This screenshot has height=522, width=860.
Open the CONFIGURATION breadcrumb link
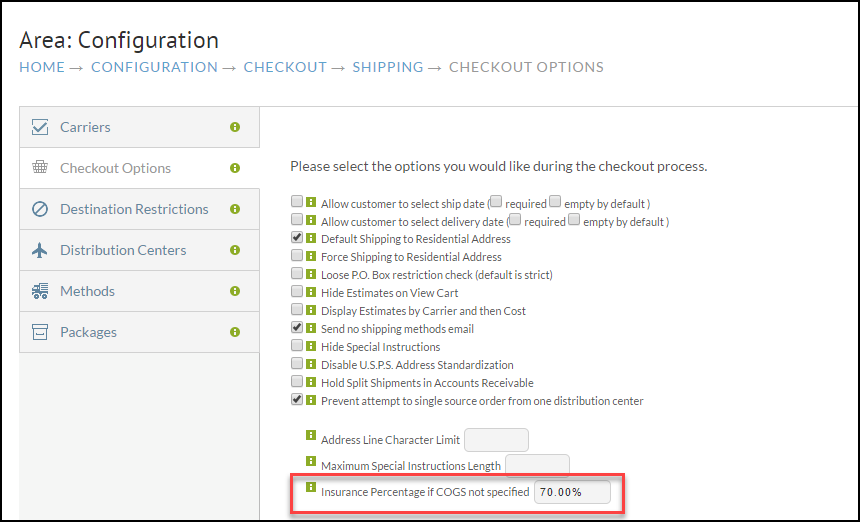tap(154, 67)
